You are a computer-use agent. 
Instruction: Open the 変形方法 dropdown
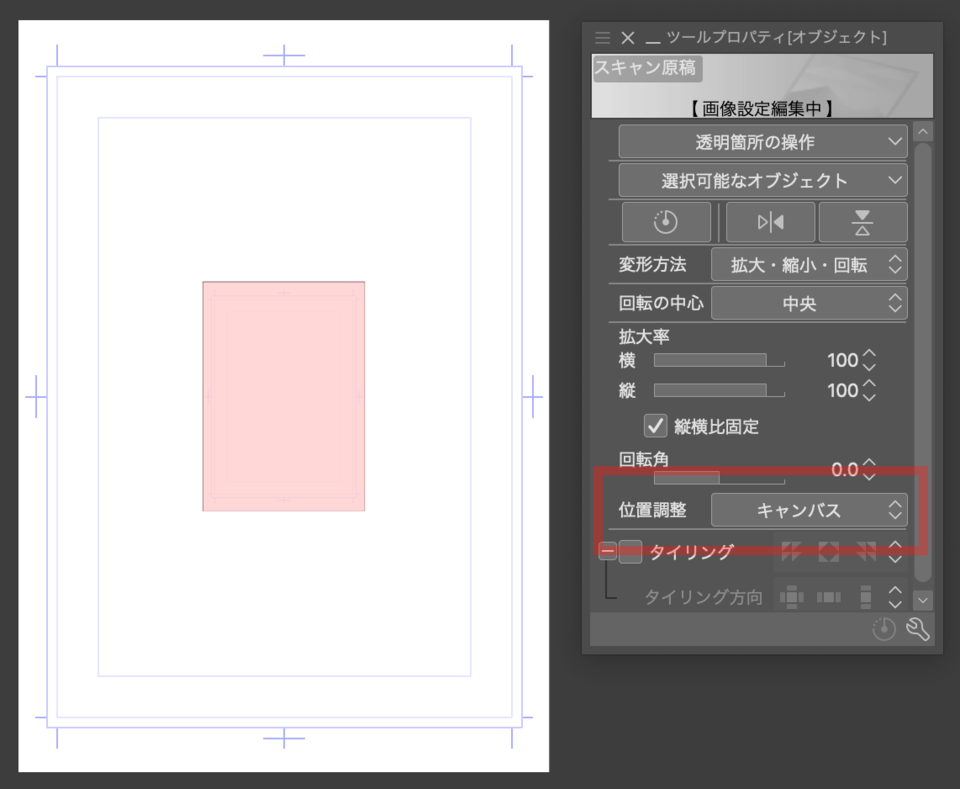click(809, 264)
